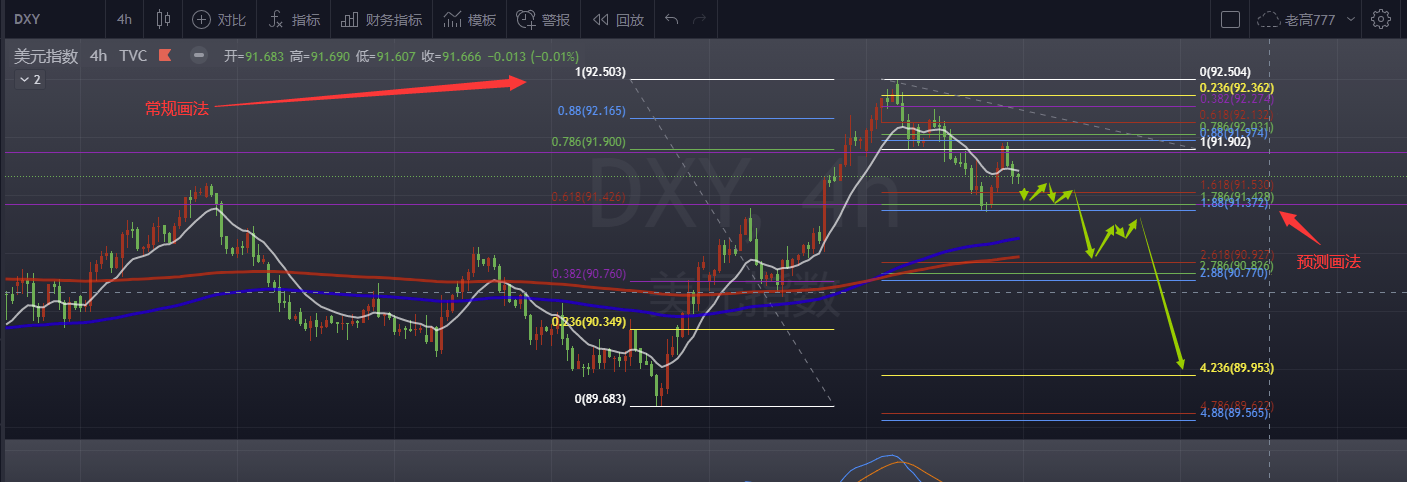Screen dimensions: 1407x482
Task: Select Fibonacci label 0.88(92.165)
Action: click(x=590, y=112)
